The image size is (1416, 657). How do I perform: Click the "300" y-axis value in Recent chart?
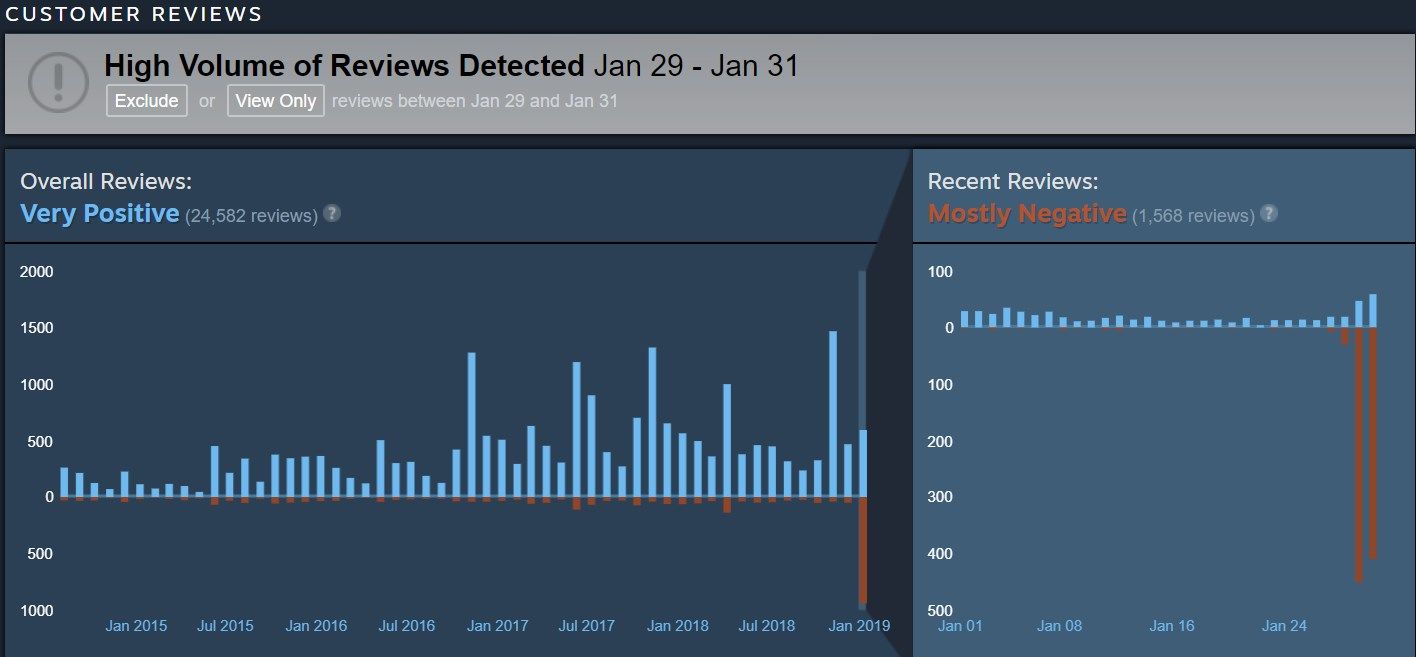click(941, 497)
